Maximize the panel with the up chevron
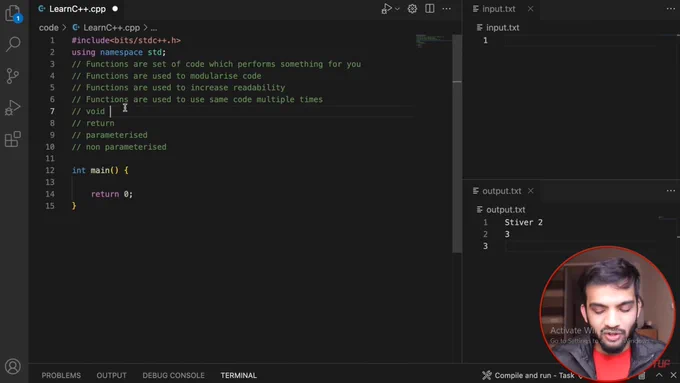The height and width of the screenshot is (383, 680). click(x=659, y=375)
